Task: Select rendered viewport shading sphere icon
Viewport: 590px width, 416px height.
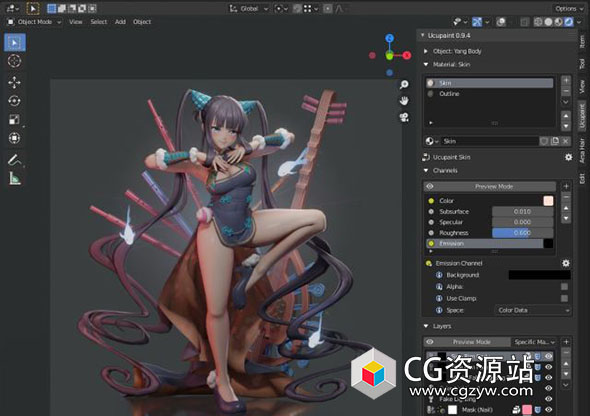Action: click(x=569, y=22)
